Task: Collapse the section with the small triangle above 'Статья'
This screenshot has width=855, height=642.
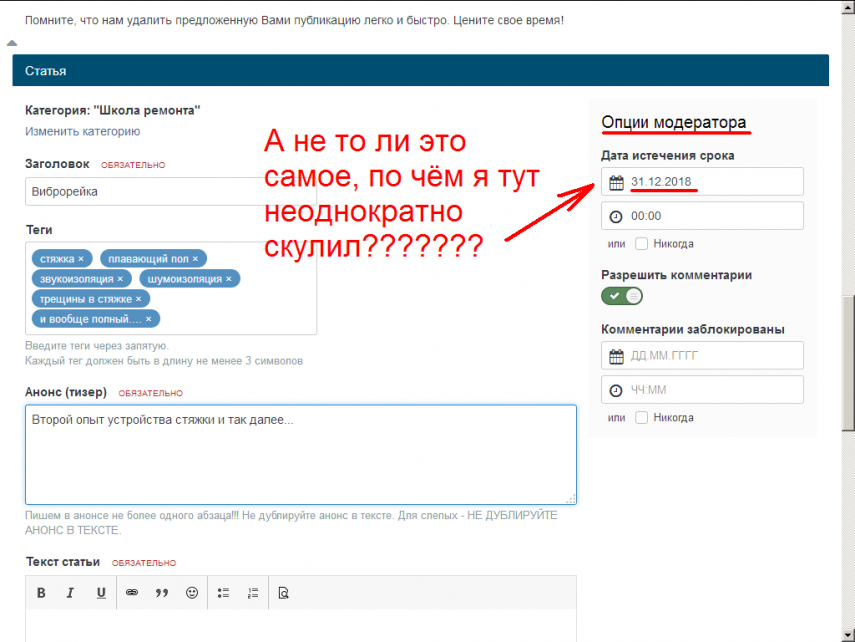Action: pyautogui.click(x=12, y=43)
